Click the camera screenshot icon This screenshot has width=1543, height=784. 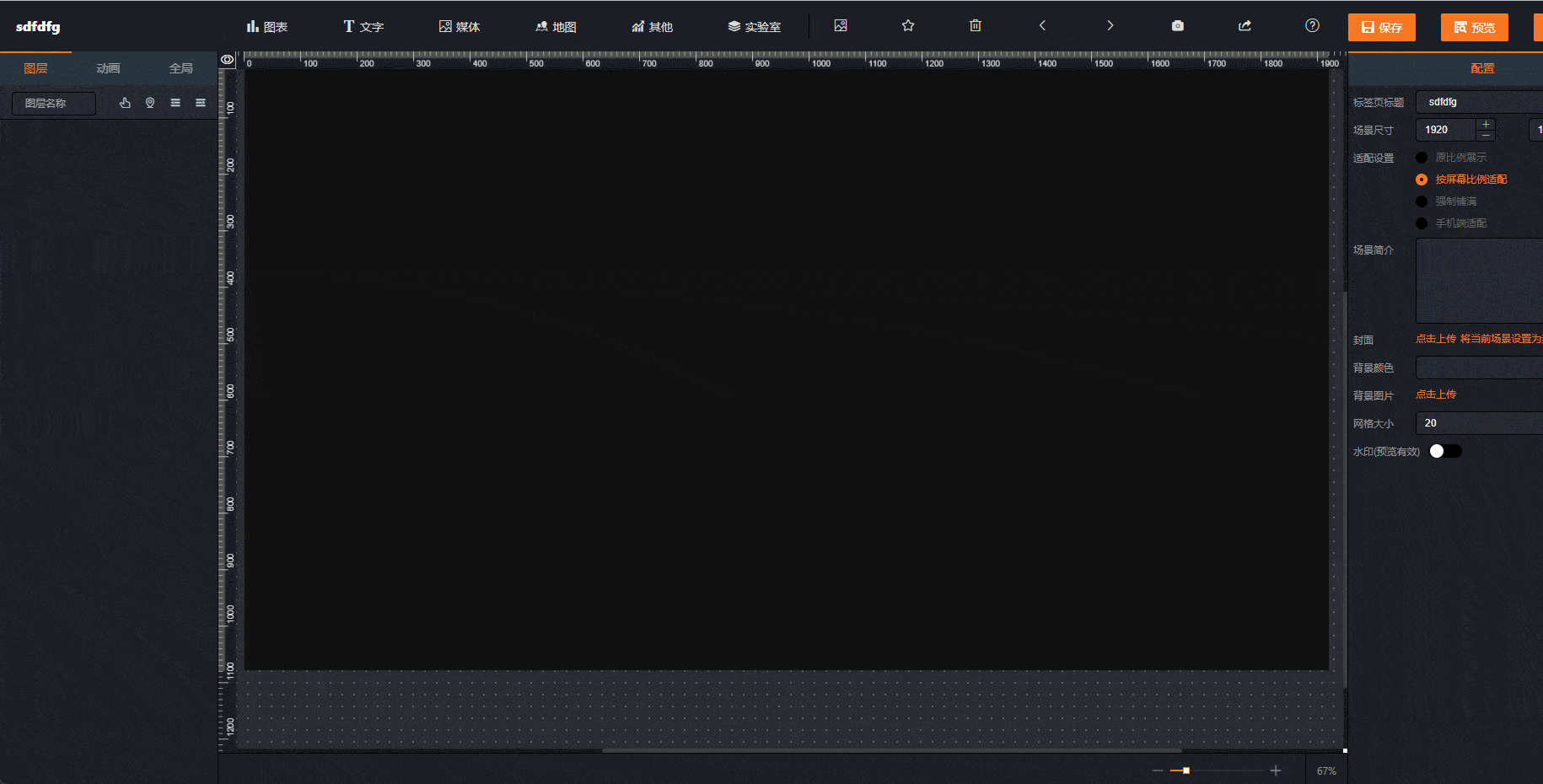click(x=1177, y=26)
